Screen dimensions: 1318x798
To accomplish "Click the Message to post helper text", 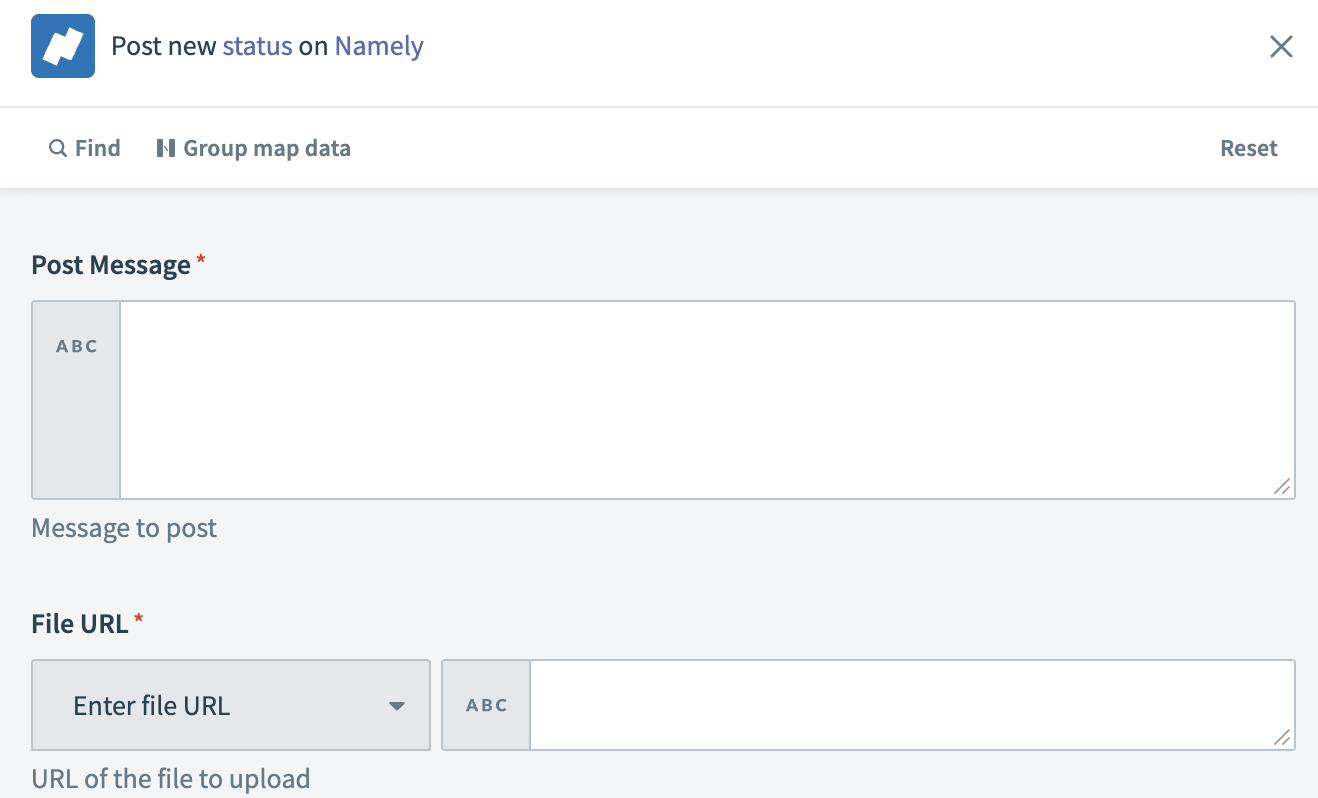I will click(x=124, y=527).
